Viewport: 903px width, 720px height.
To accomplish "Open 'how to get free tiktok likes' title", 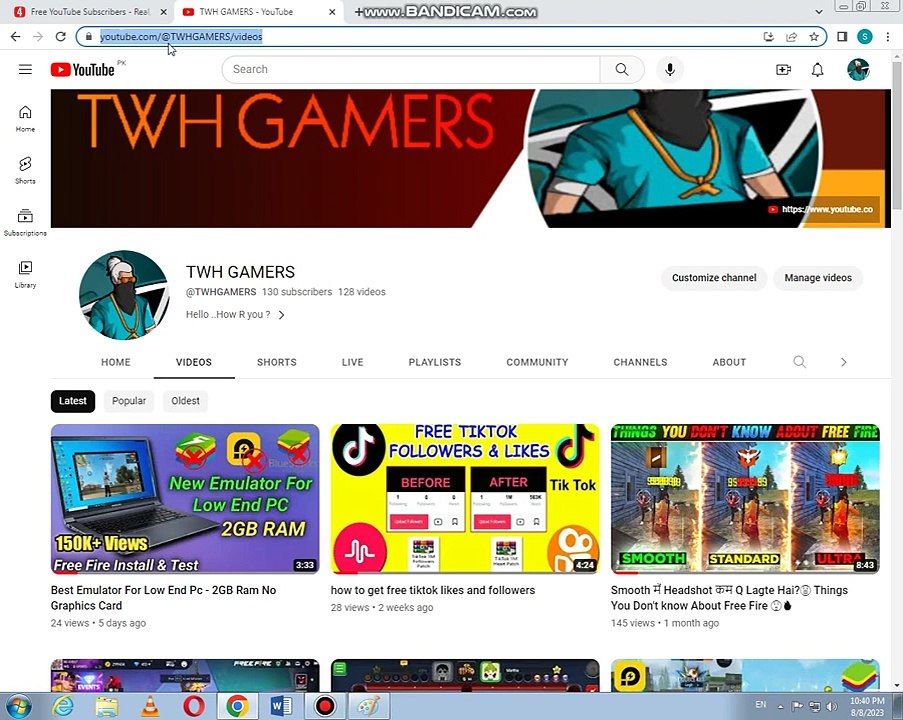I will [432, 590].
